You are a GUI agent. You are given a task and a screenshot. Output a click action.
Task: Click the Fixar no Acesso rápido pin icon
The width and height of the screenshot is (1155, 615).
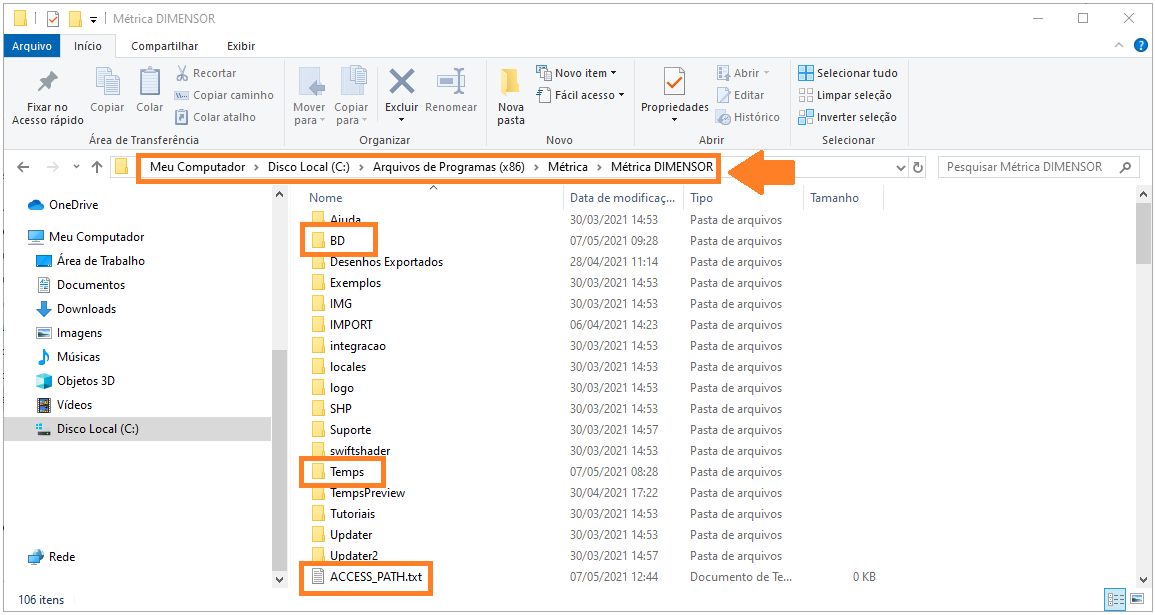point(47,82)
